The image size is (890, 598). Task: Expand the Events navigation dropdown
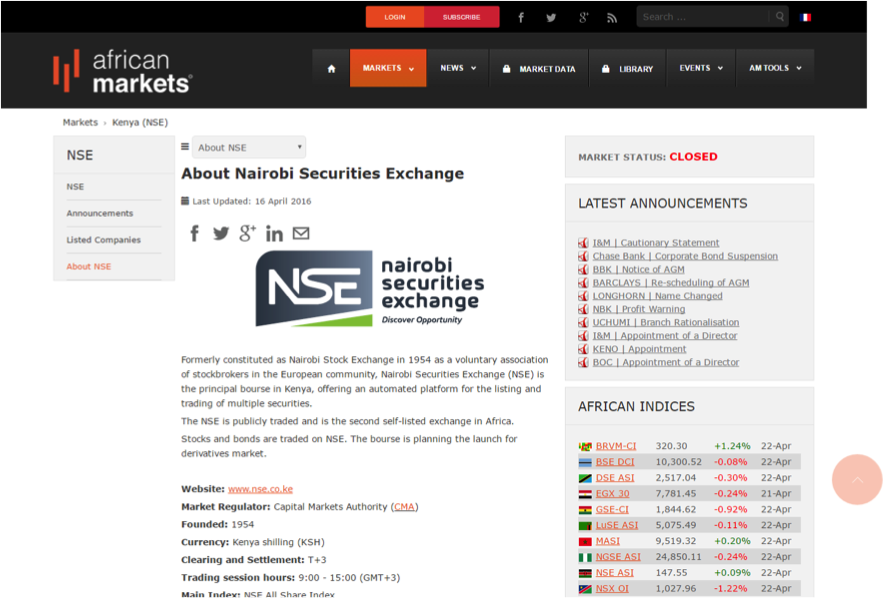[701, 68]
